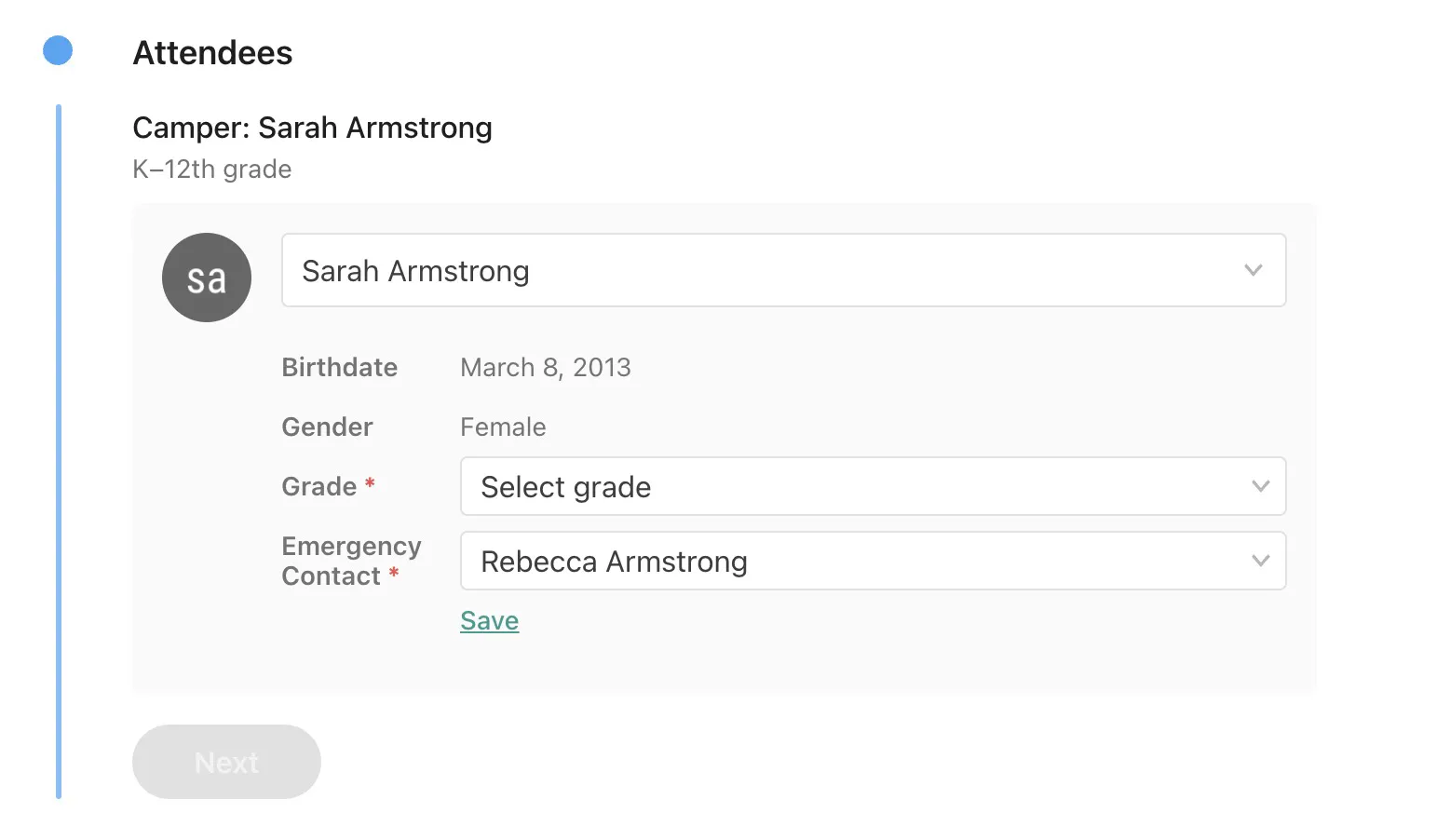Click the 'sa' camper avatar circle
The width and height of the screenshot is (1436, 840).
click(207, 278)
